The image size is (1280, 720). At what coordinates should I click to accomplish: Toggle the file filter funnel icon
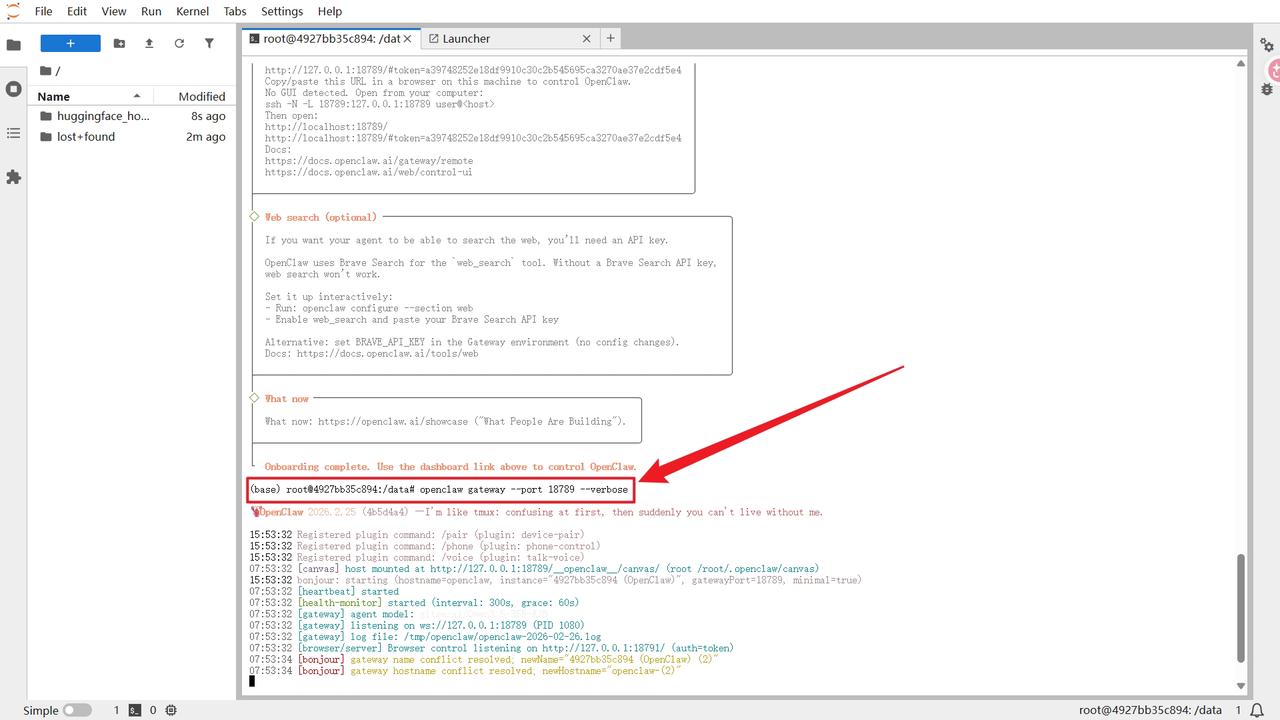pos(209,43)
